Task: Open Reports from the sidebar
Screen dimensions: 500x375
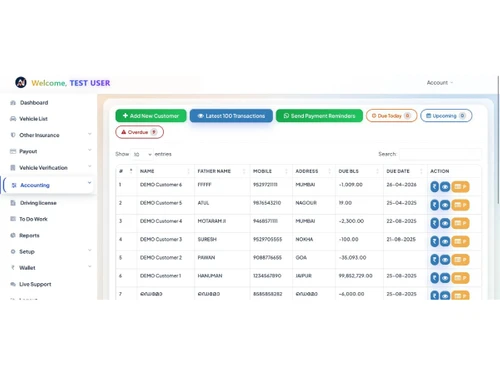Action: pyautogui.click(x=29, y=235)
